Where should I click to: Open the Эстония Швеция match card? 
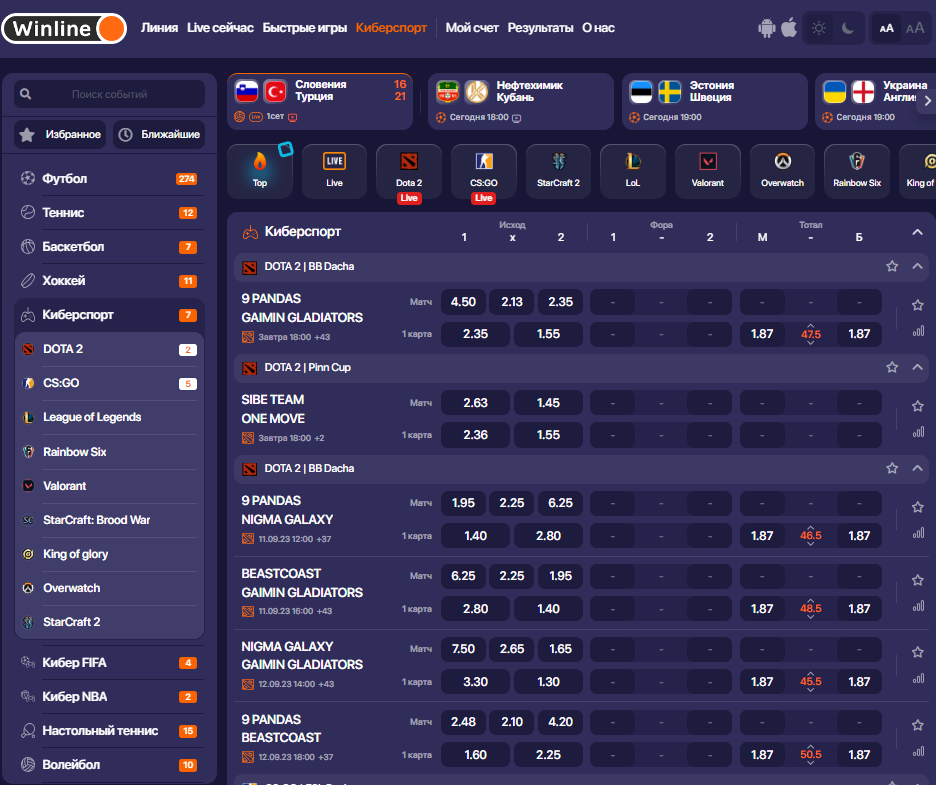(715, 101)
